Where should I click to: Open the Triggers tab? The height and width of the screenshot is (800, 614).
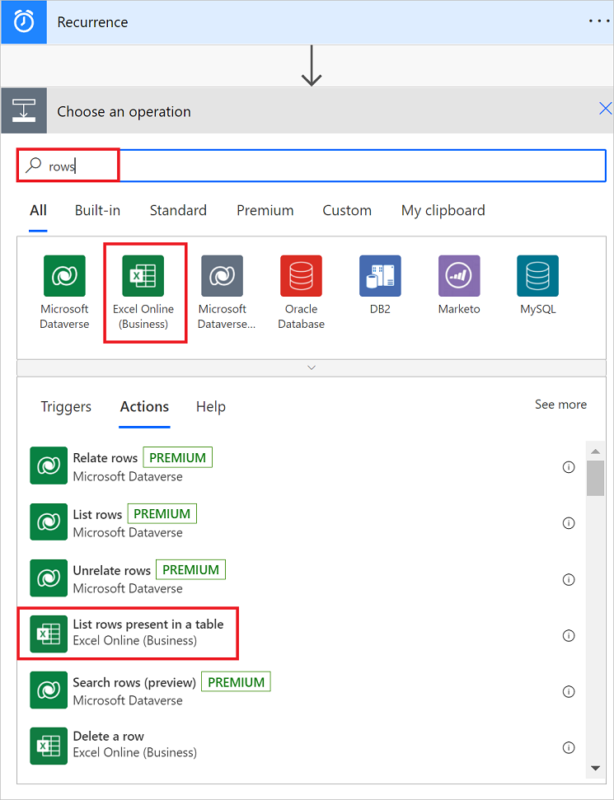point(66,406)
